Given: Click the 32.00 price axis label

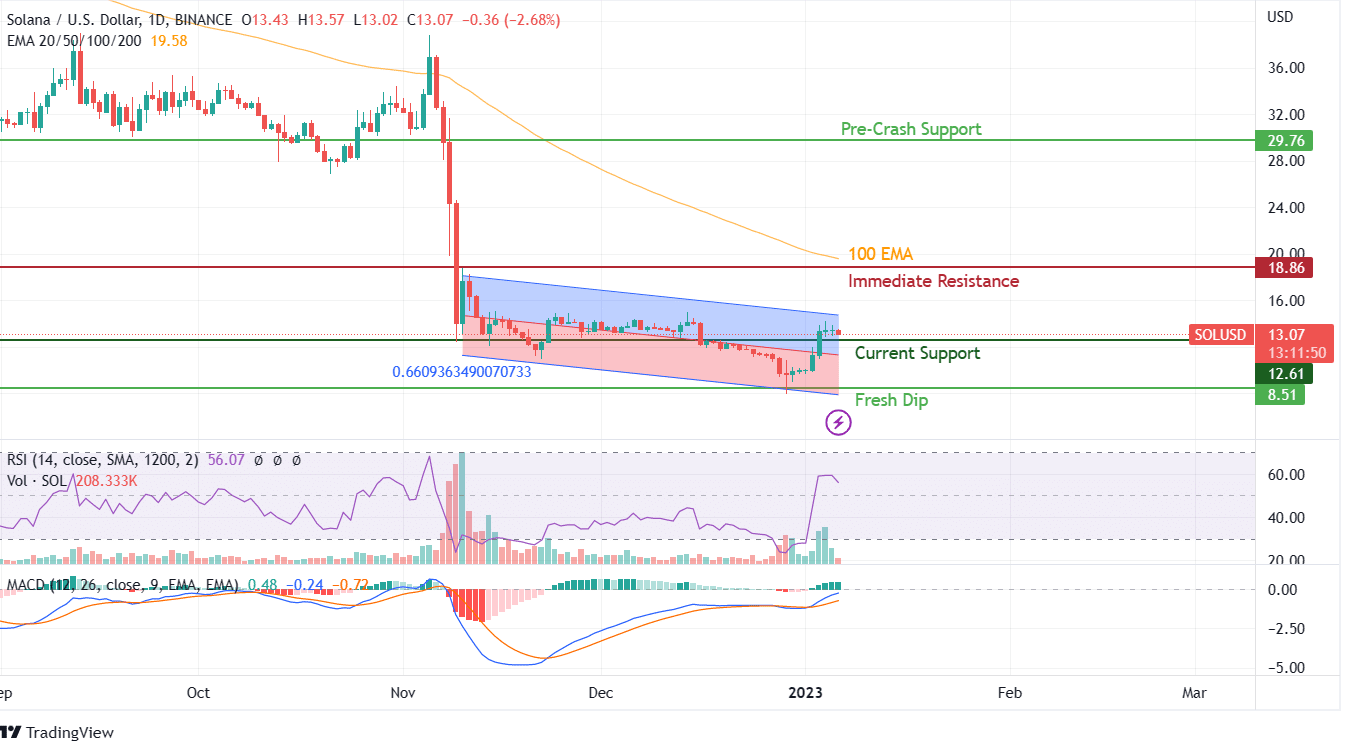Looking at the screenshot, I should (1286, 114).
